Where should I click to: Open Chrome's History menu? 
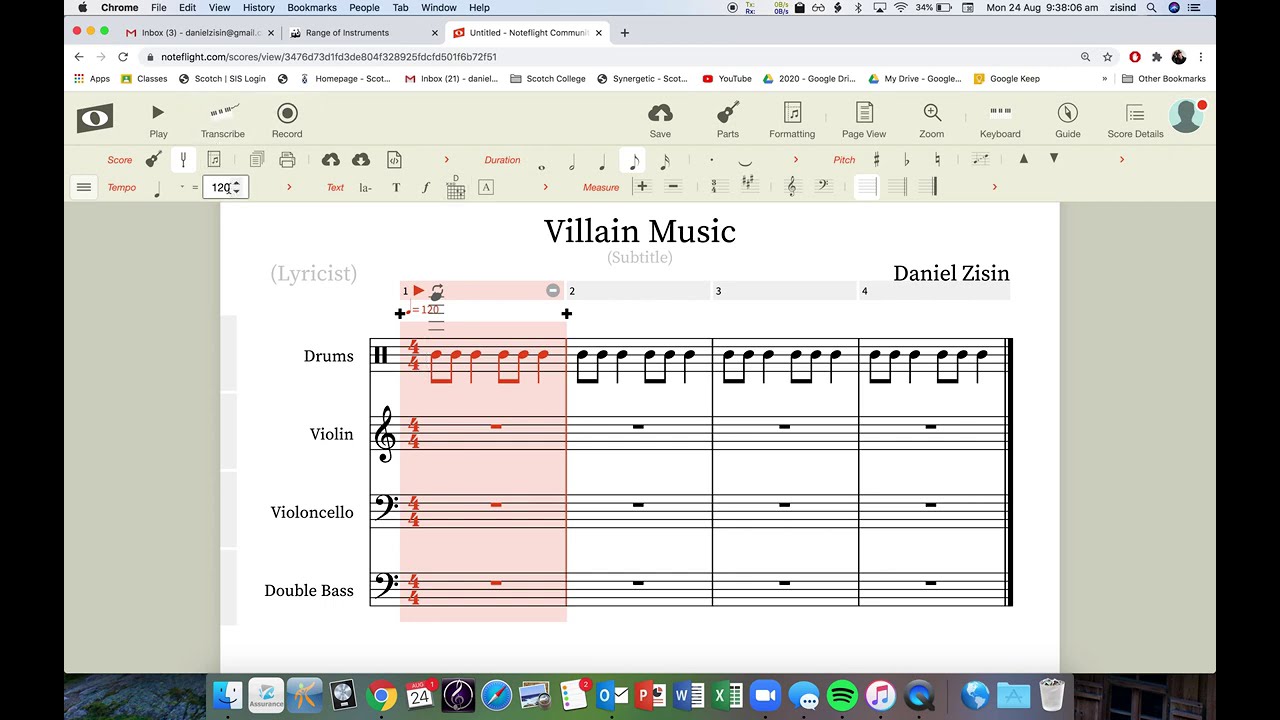coord(258,7)
